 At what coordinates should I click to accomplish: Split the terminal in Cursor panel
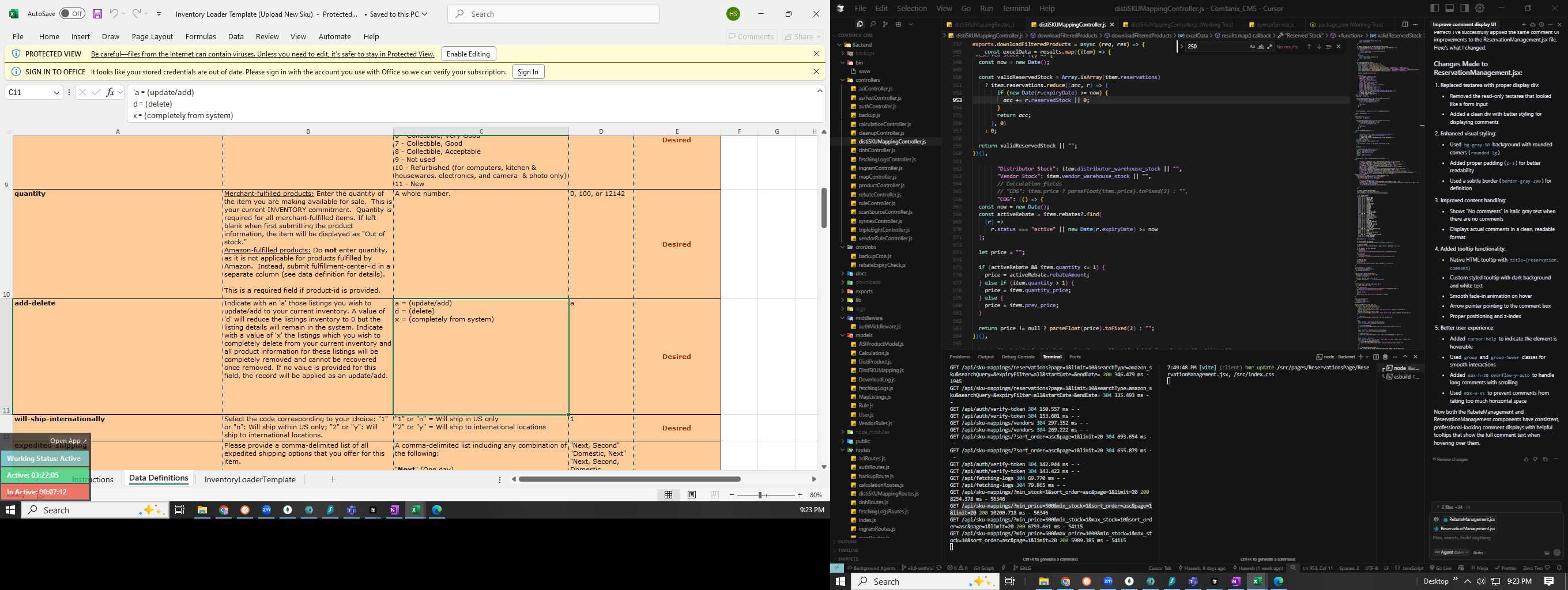tap(1375, 357)
